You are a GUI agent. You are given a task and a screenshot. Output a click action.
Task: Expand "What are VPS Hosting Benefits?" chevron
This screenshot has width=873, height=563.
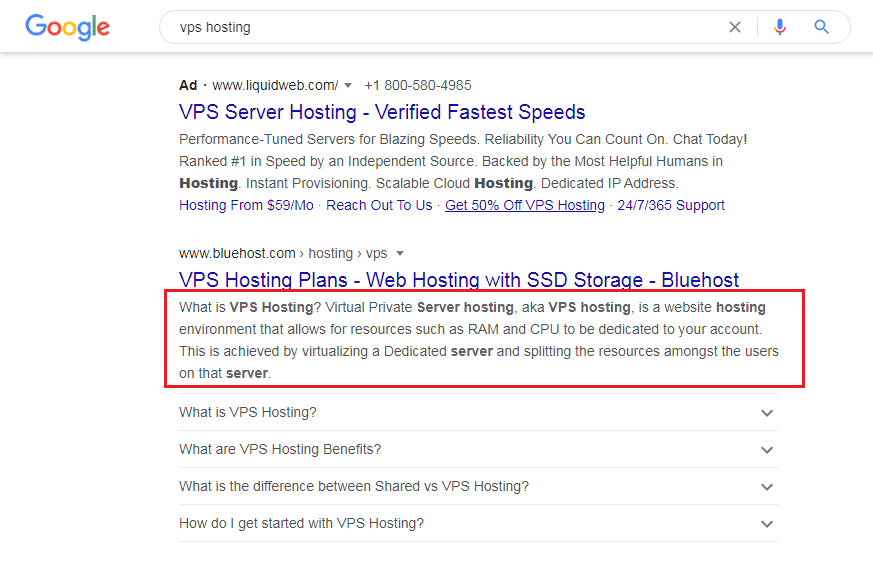point(767,449)
